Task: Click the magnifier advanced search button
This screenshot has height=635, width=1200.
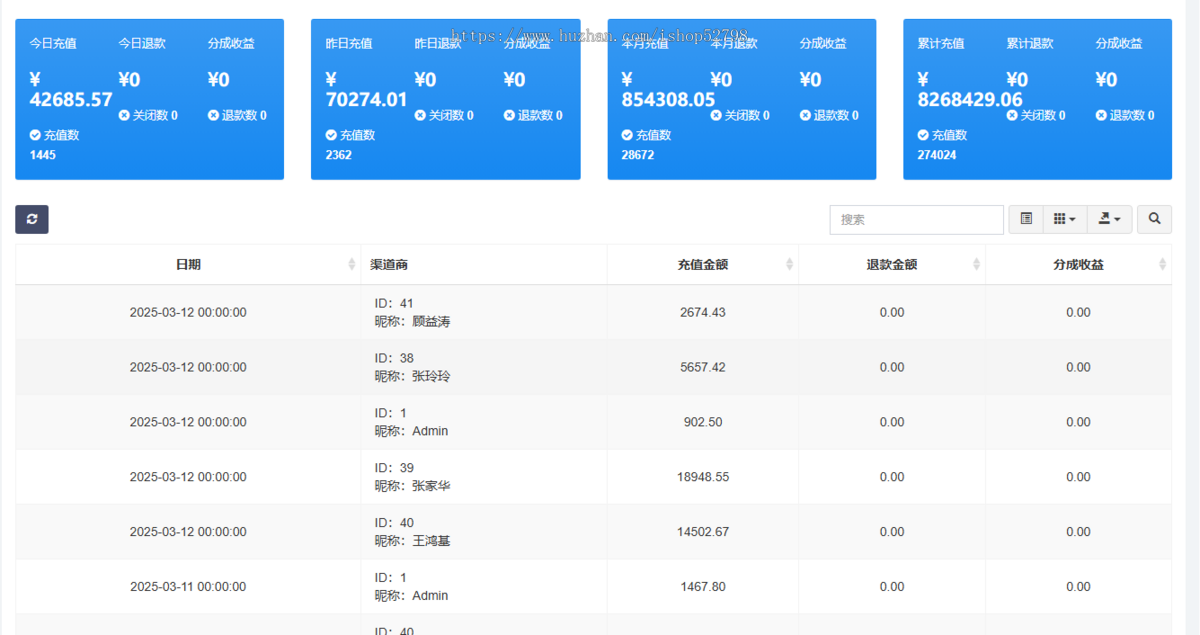Action: [1154, 219]
